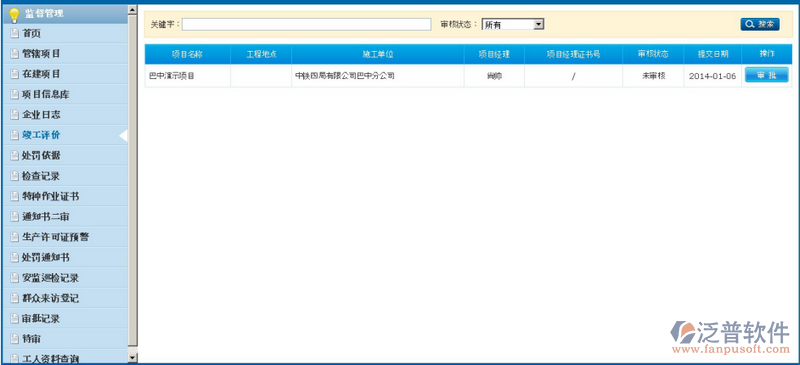Screen dimensions: 800x365
Task: Open the 安监巡检记录 menu entry
Action: tap(65, 278)
